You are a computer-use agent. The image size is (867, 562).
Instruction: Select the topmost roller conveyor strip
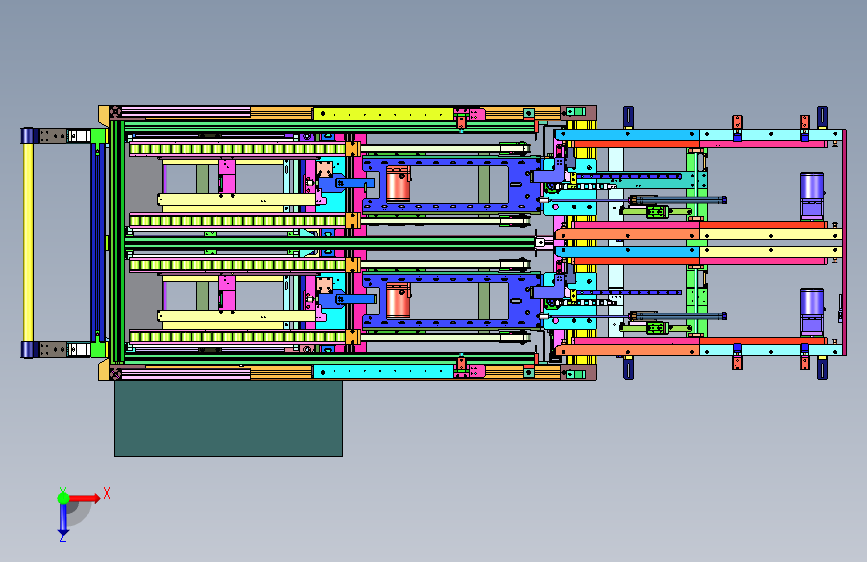tap(238, 149)
